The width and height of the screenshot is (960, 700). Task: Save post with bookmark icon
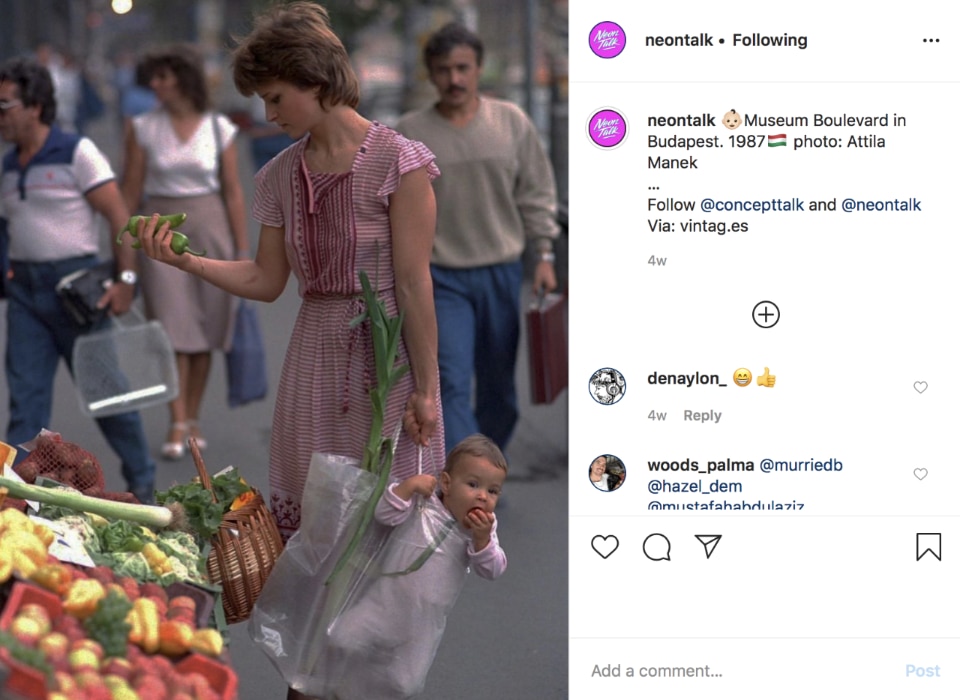click(x=928, y=546)
